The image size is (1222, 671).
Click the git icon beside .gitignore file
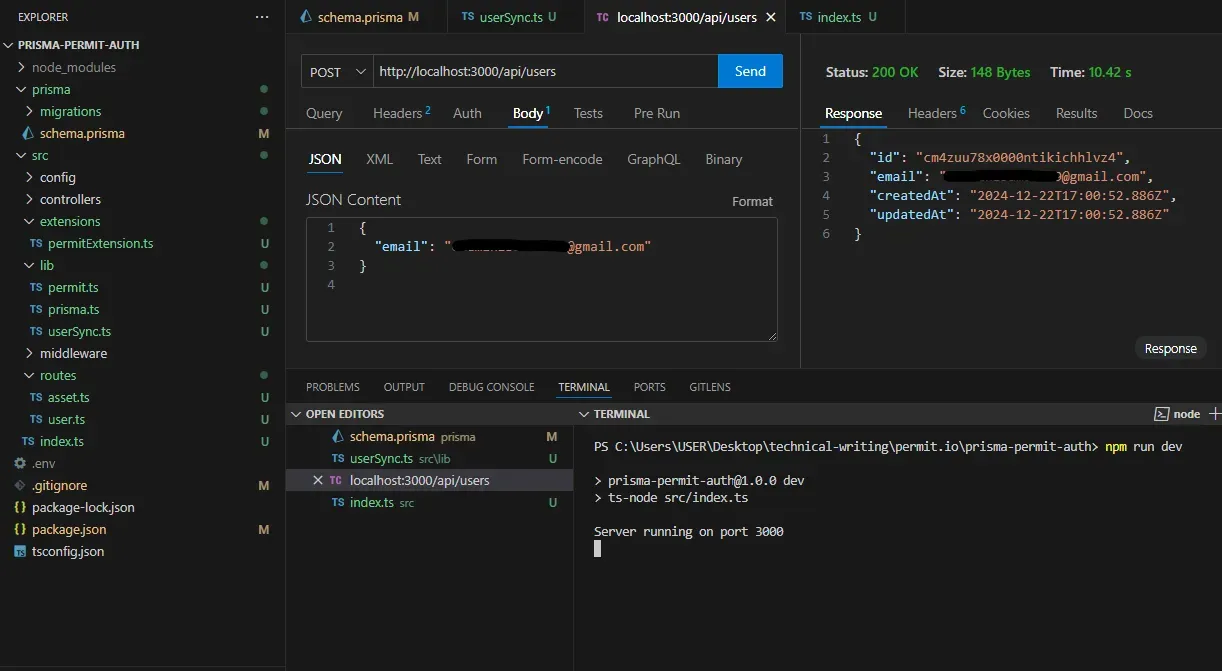pyautogui.click(x=20, y=485)
